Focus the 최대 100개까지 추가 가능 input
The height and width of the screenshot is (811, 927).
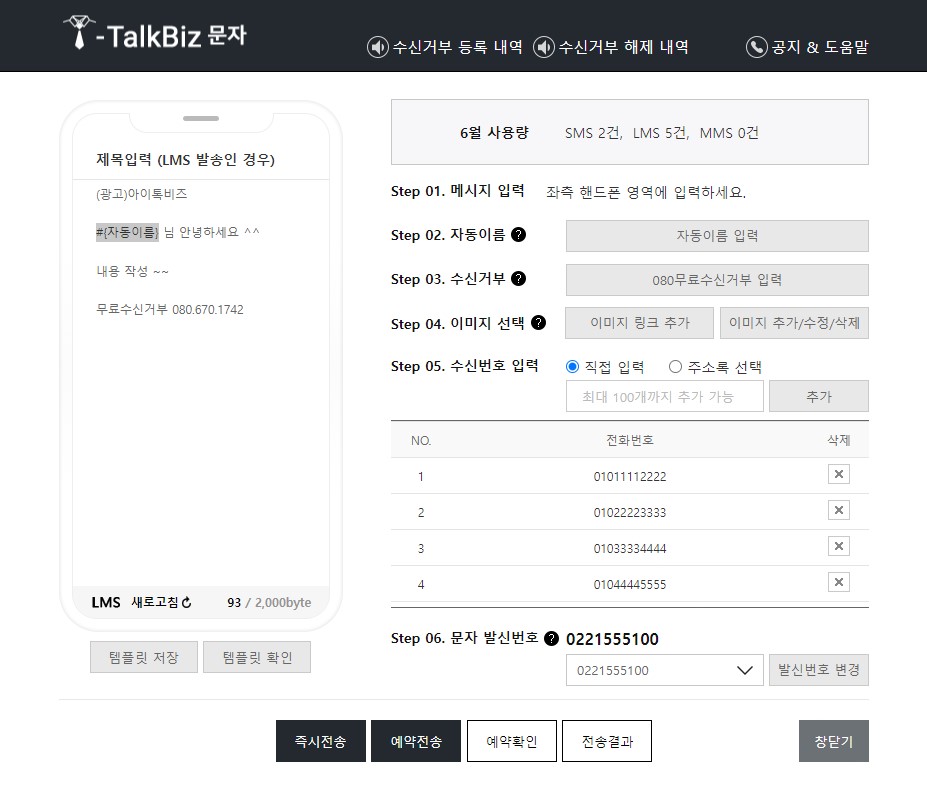665,396
